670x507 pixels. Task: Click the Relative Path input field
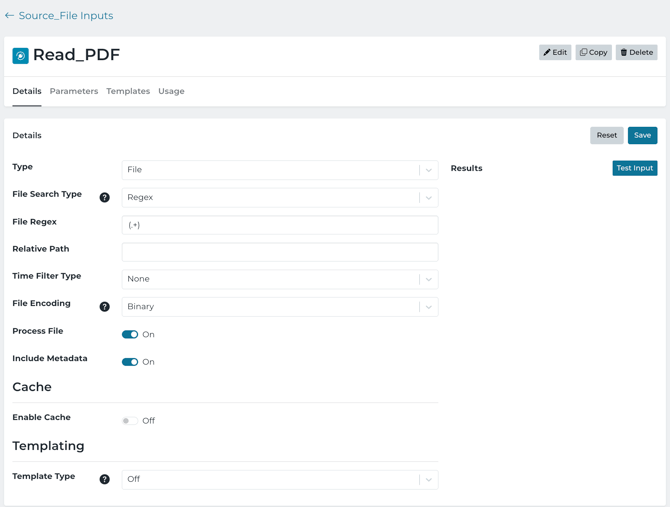click(x=280, y=252)
